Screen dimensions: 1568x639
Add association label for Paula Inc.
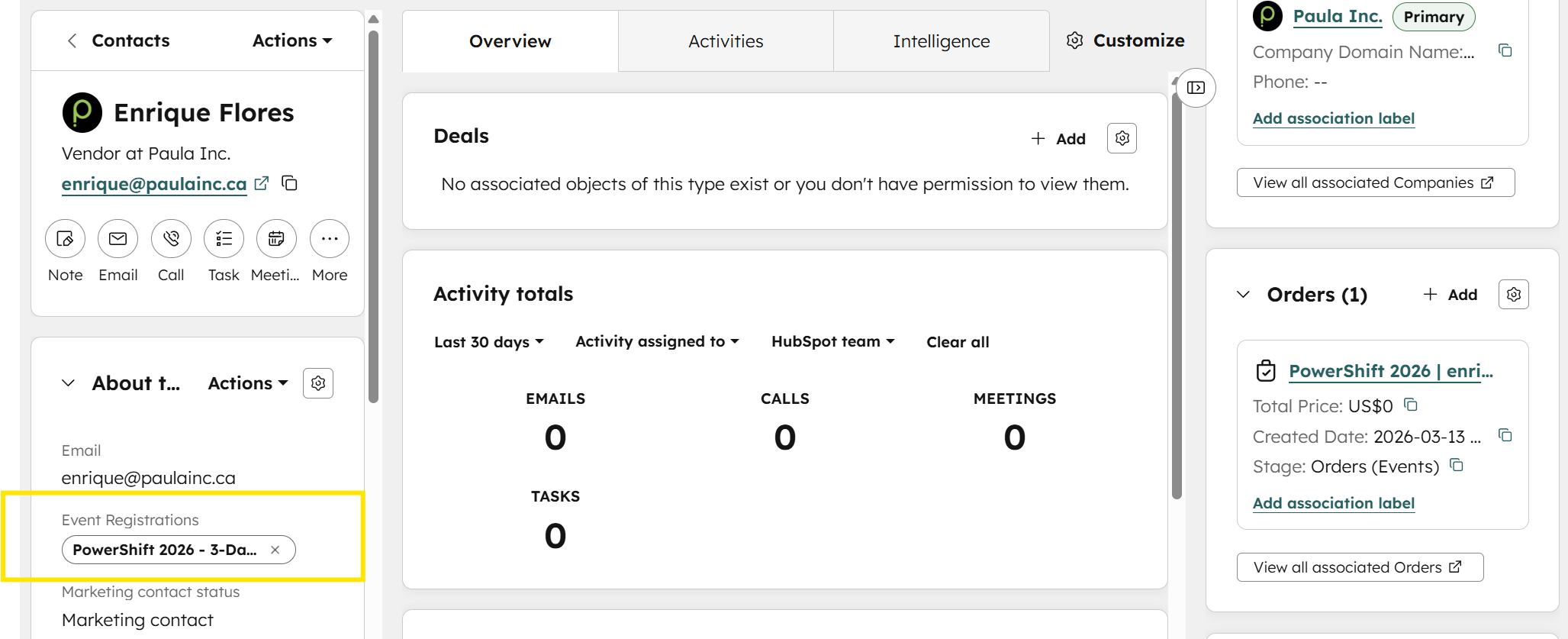[1334, 118]
